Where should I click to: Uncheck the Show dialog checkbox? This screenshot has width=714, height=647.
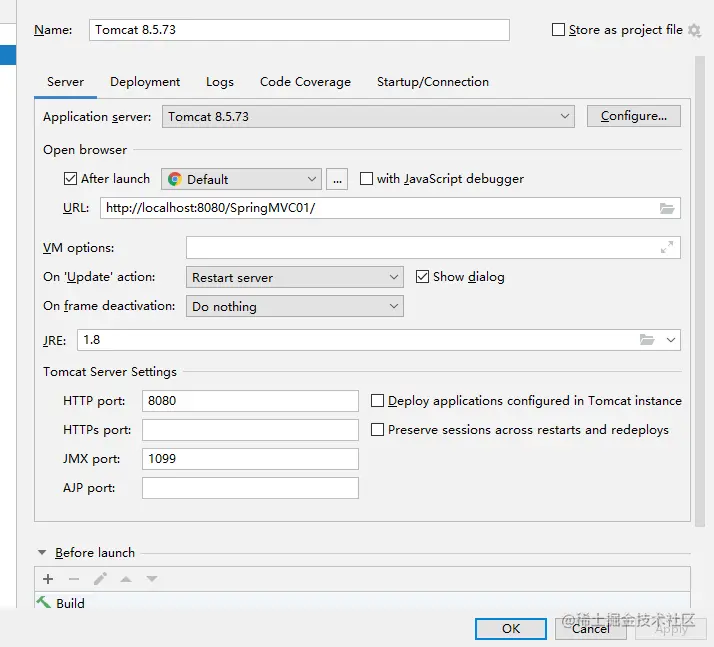click(422, 276)
